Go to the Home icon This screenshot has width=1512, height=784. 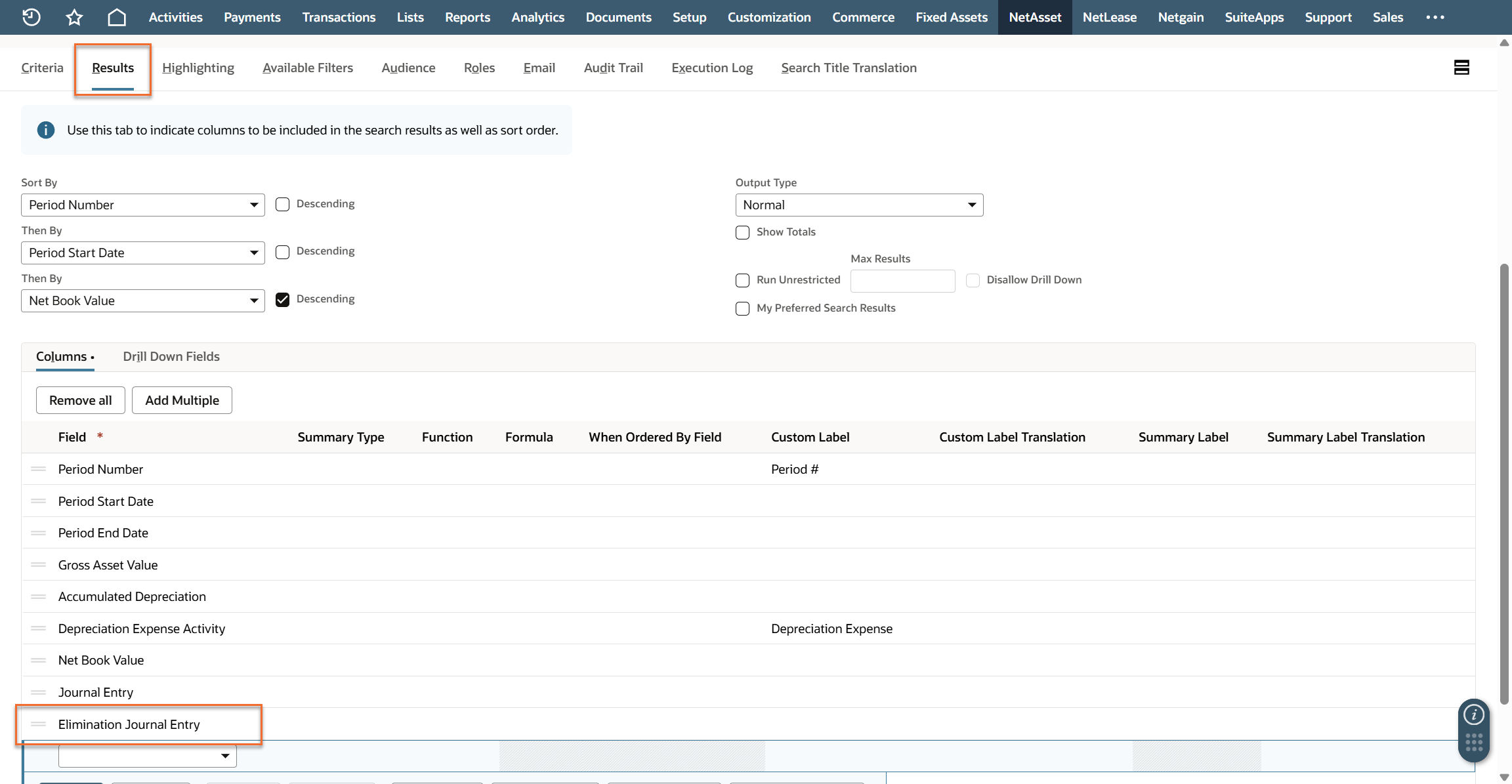(117, 17)
